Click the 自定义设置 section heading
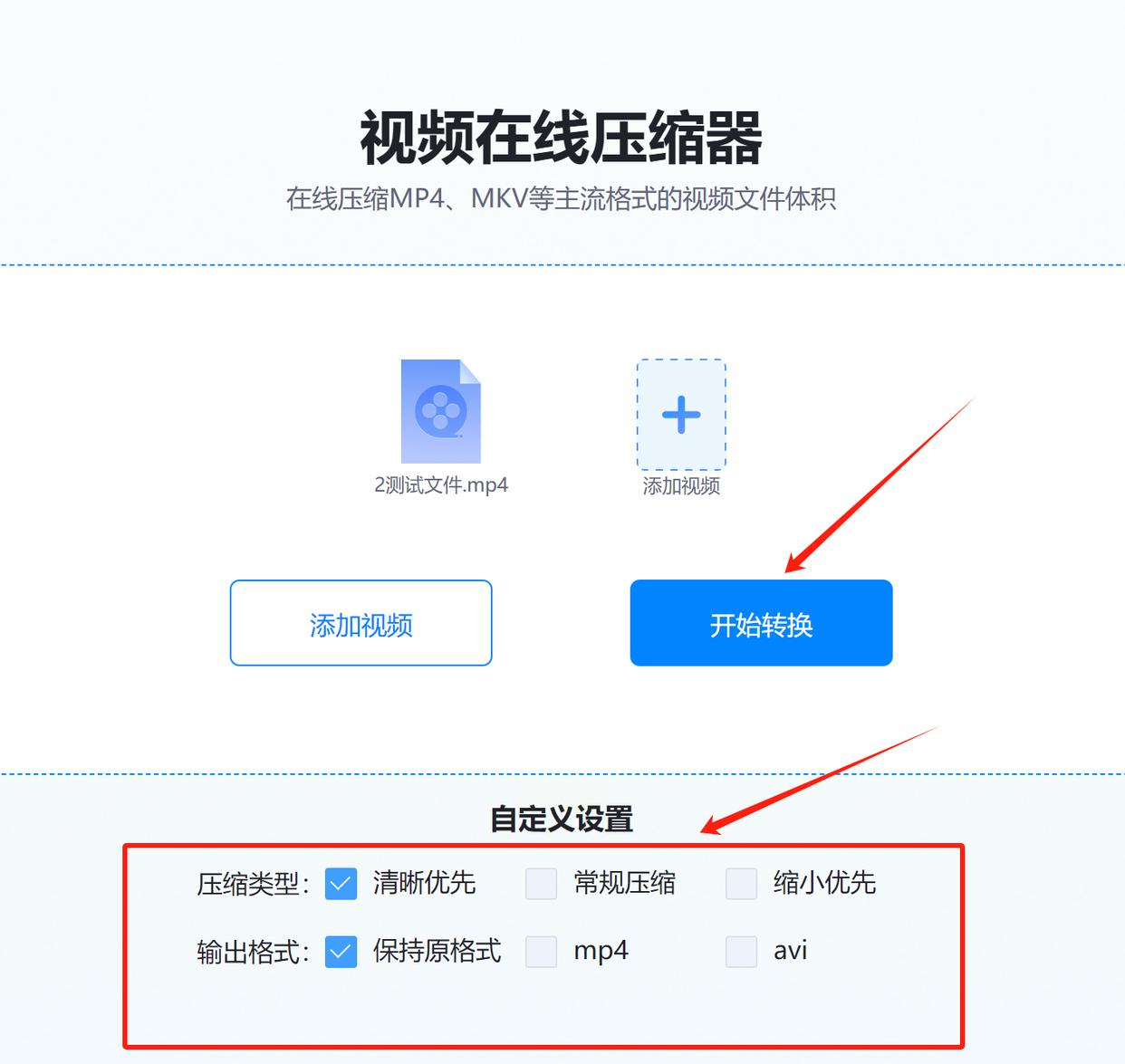 (562, 820)
